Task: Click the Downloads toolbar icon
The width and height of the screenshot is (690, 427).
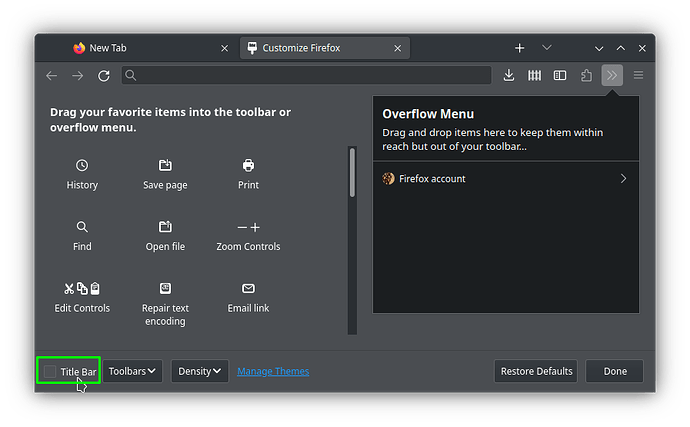Action: 509,75
